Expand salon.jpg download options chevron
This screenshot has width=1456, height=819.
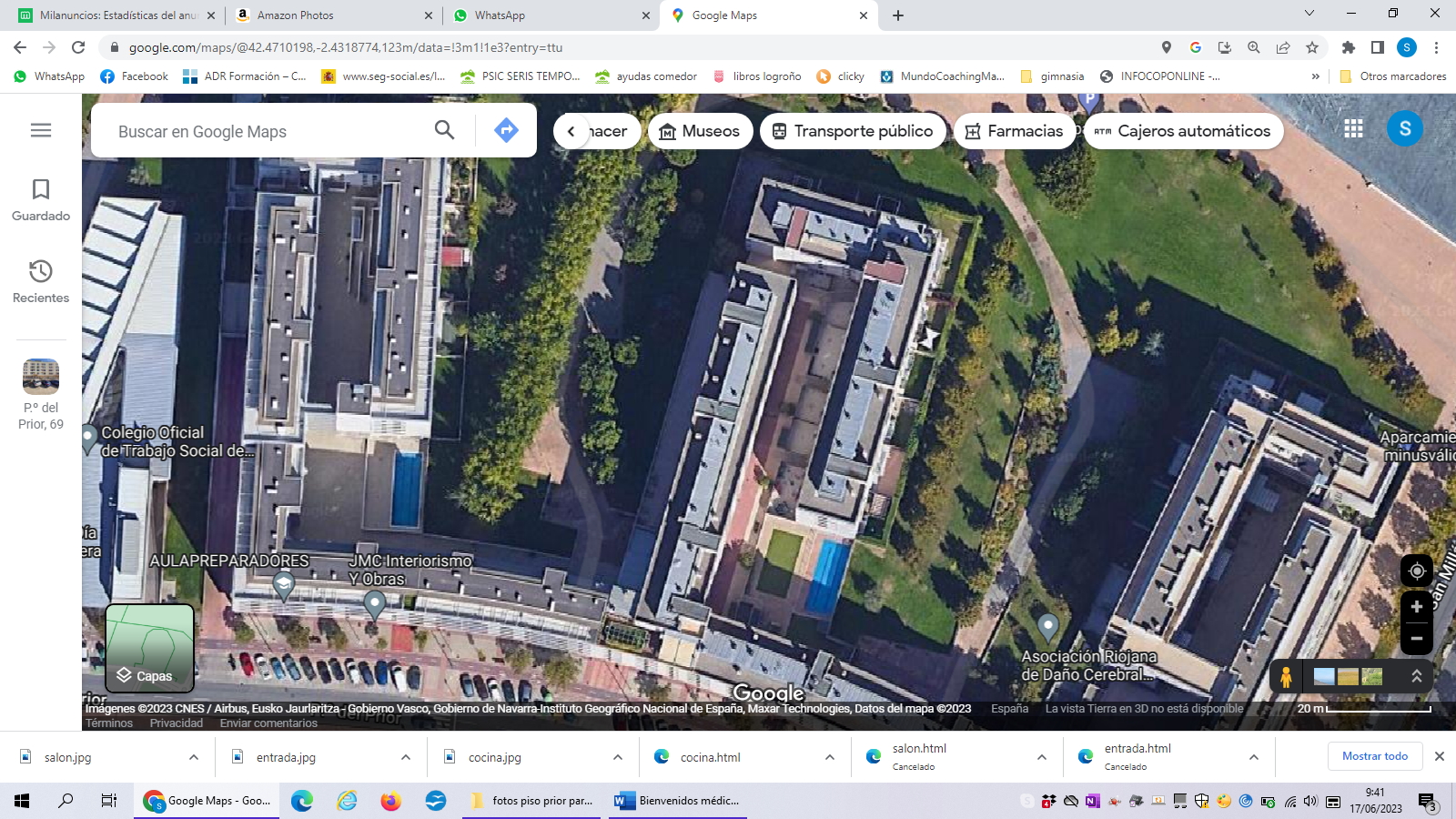tap(194, 757)
